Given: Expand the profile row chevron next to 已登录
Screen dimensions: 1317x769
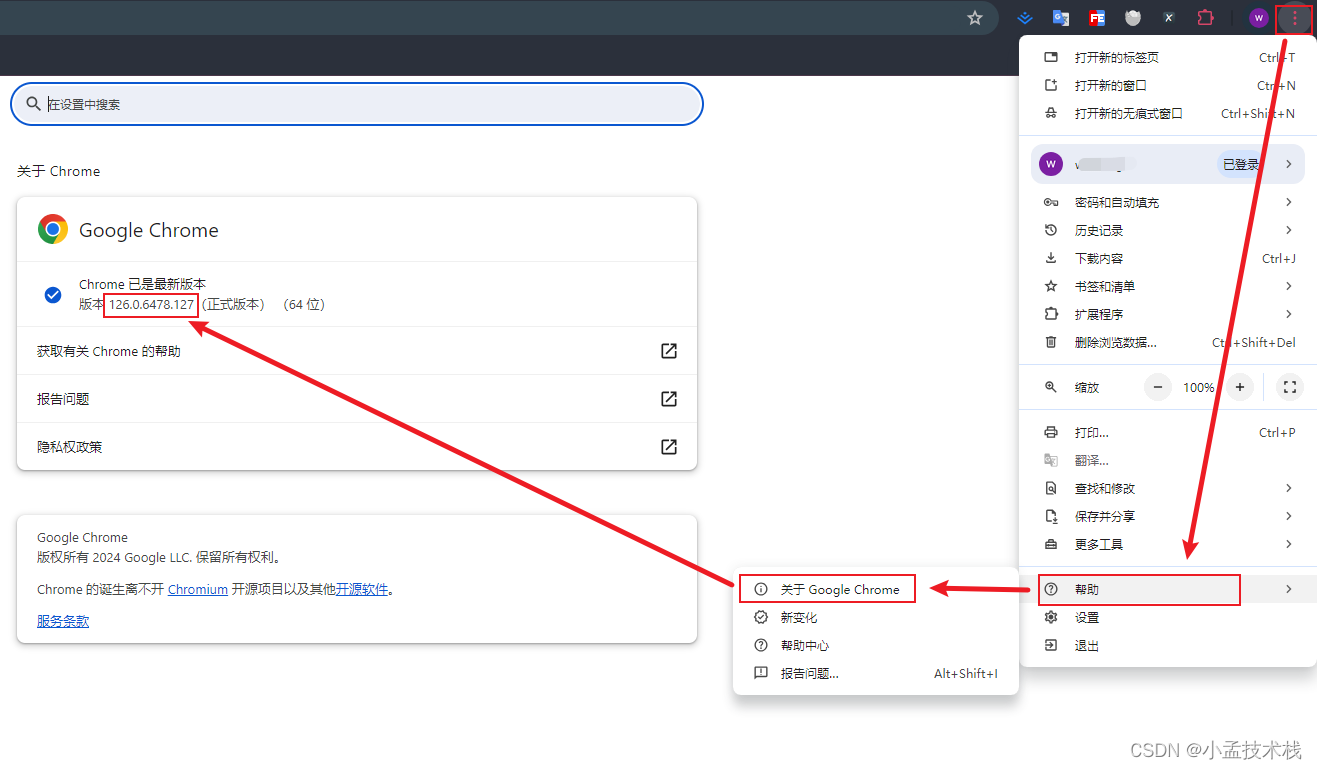Looking at the screenshot, I should [x=1289, y=164].
